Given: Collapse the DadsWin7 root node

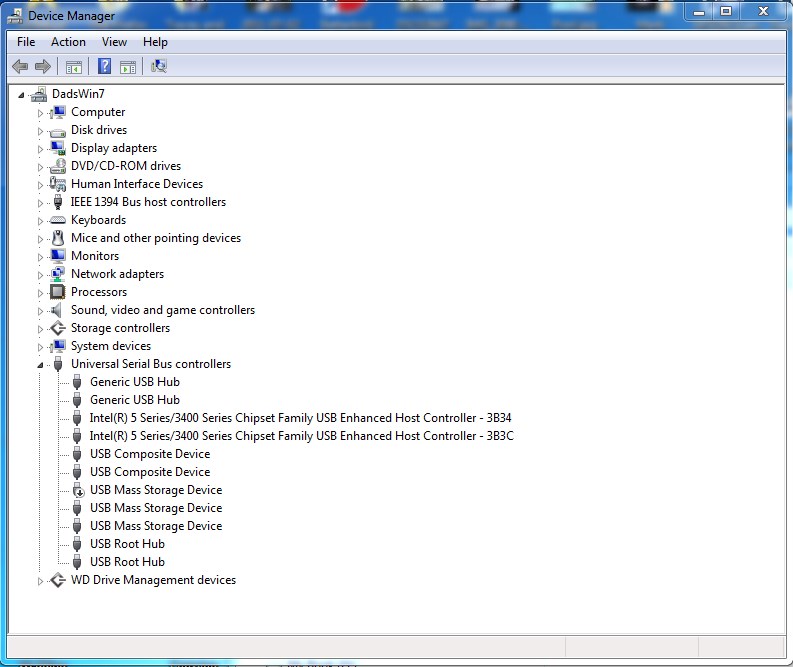Looking at the screenshot, I should click(21, 95).
